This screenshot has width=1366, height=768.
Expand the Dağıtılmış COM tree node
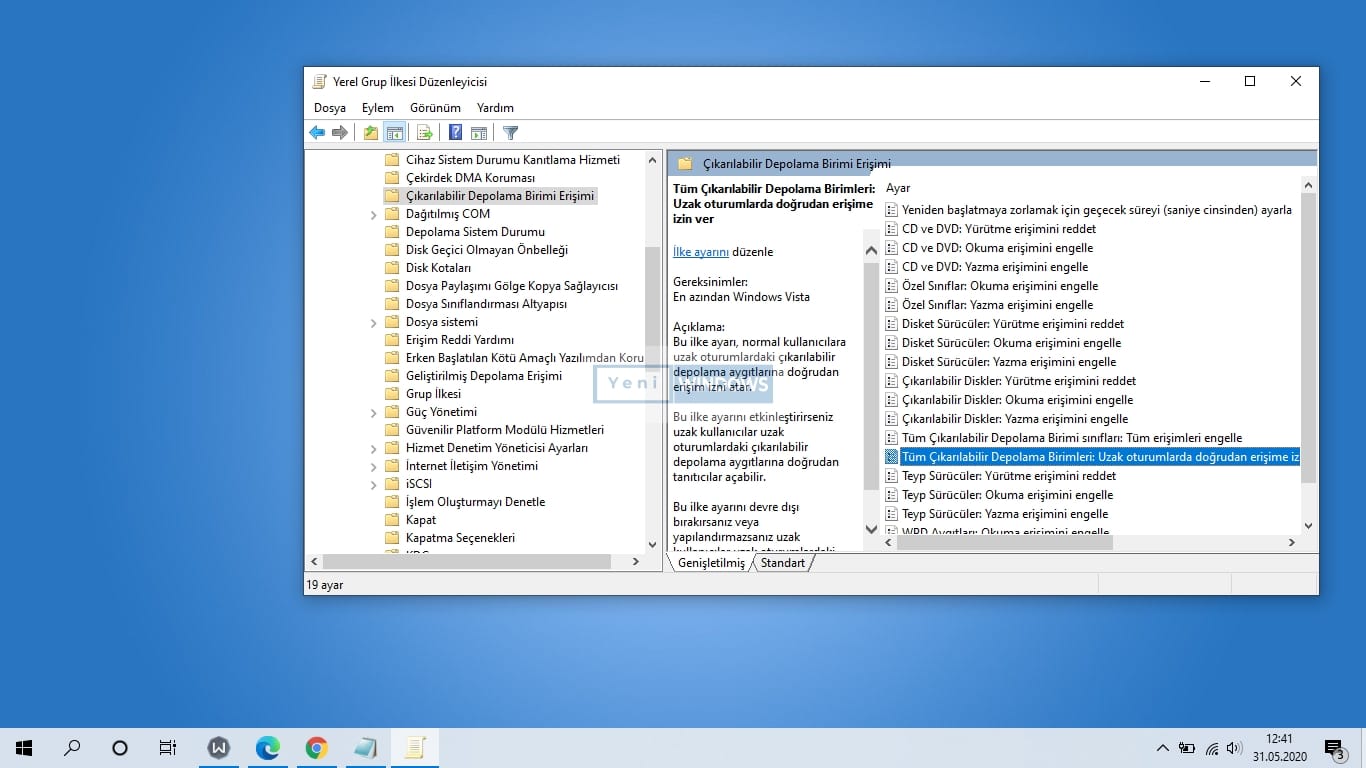[373, 214]
